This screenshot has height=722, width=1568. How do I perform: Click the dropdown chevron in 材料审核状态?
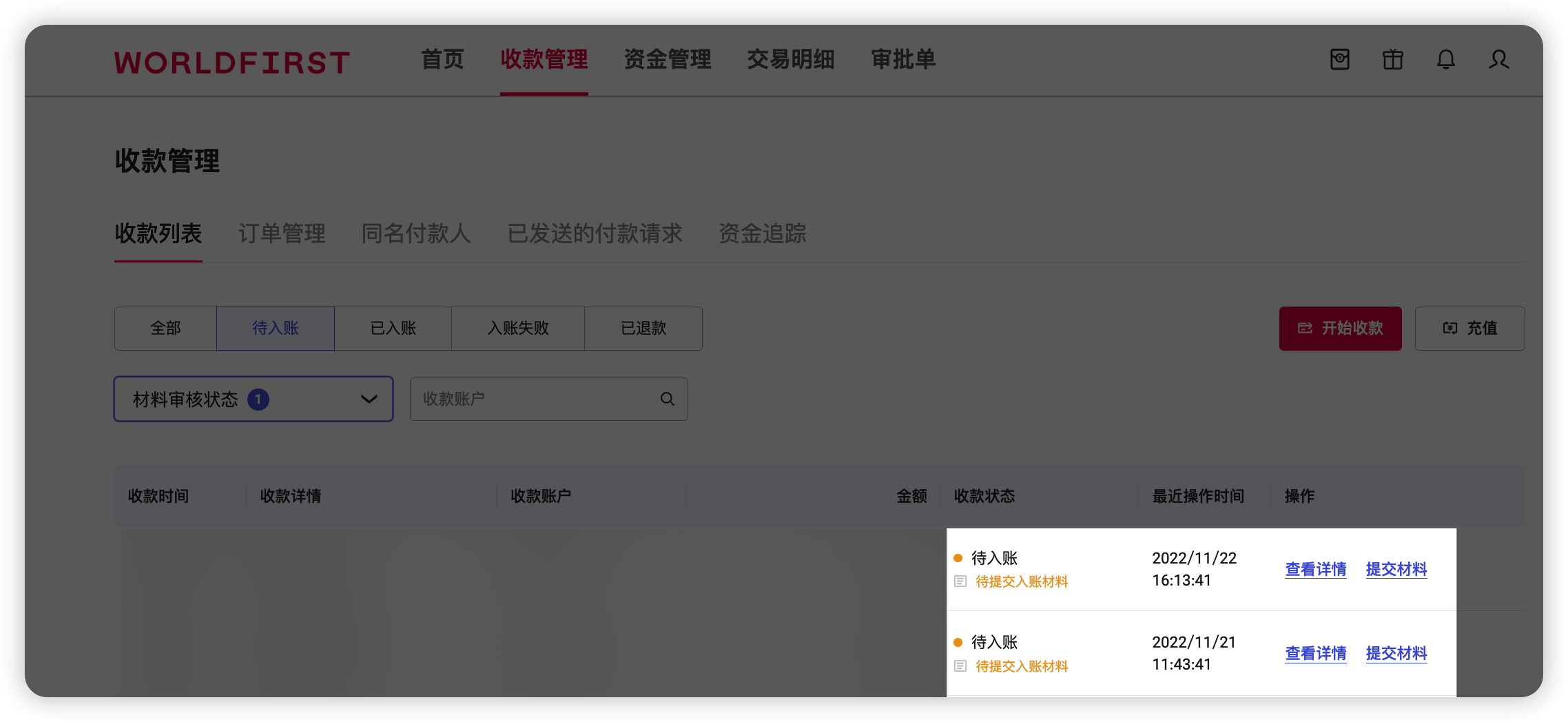point(369,399)
